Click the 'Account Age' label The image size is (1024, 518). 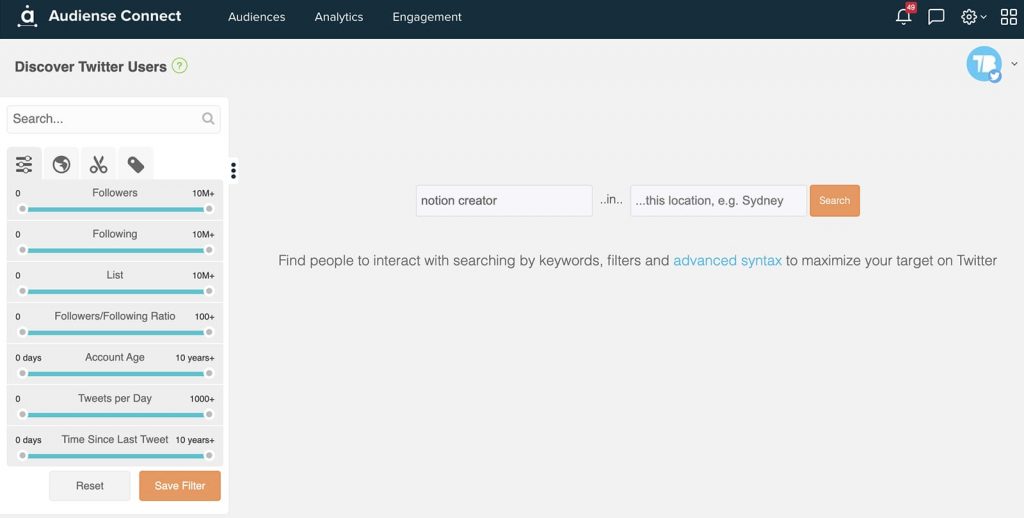[x=115, y=357]
